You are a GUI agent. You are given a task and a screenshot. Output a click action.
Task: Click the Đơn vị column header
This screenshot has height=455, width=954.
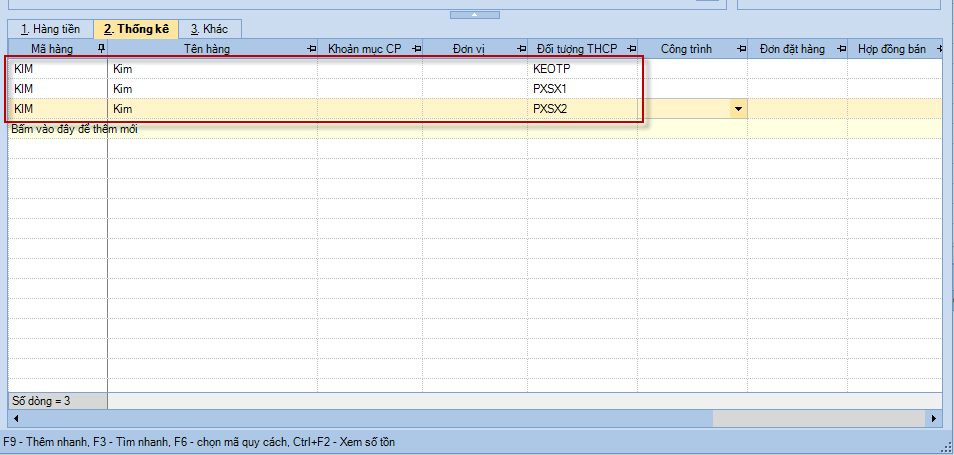(475, 49)
